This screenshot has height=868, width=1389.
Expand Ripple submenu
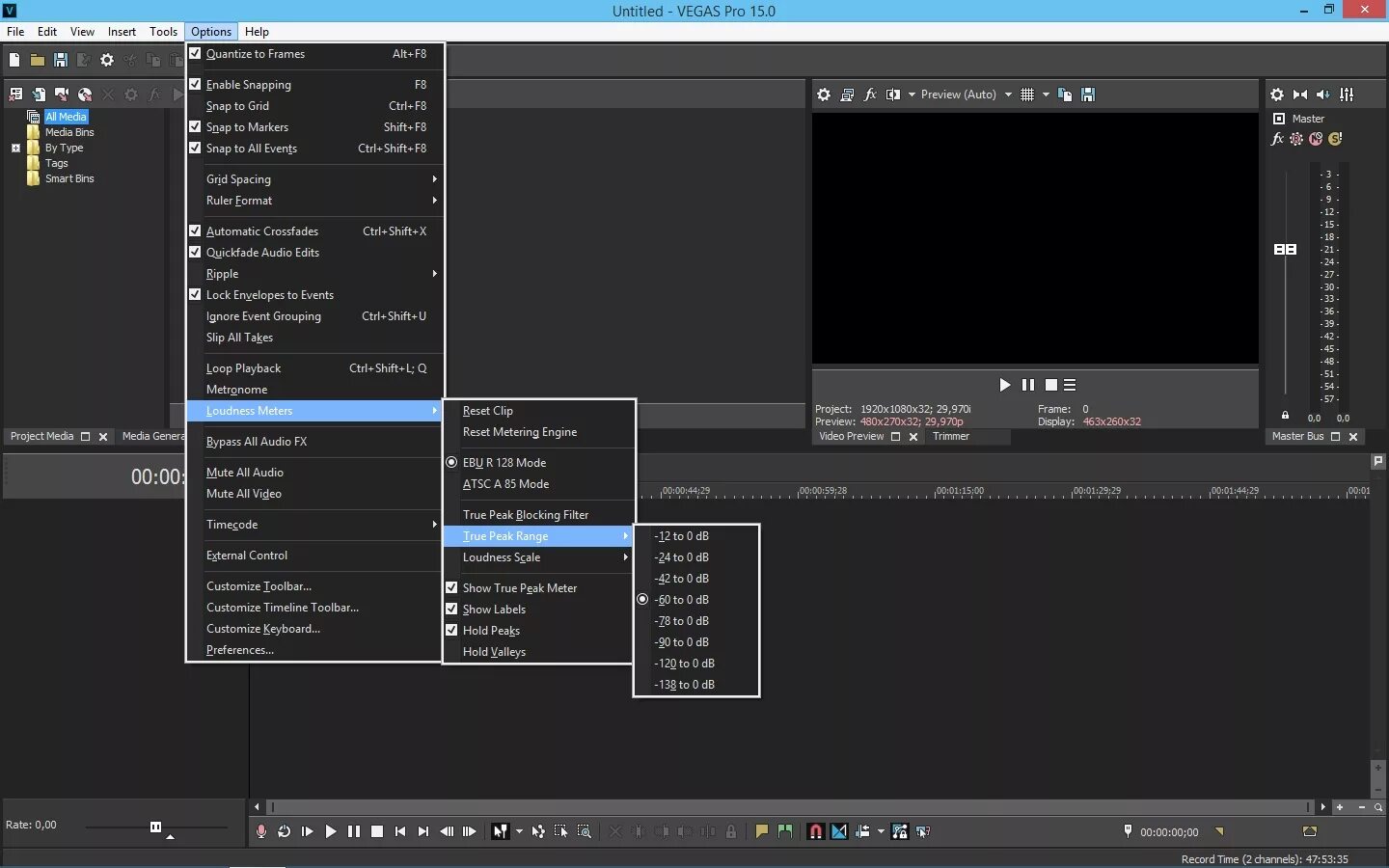click(314, 274)
